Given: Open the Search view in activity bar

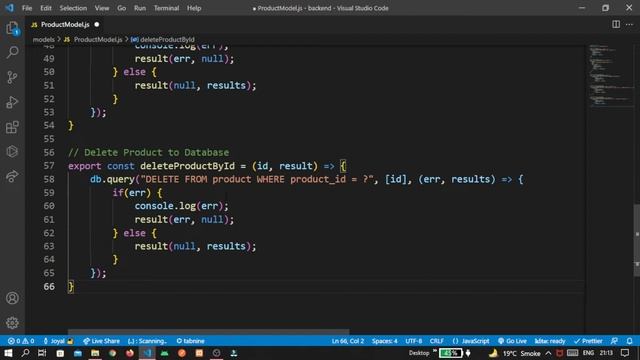Looking at the screenshot, I should [x=12, y=52].
